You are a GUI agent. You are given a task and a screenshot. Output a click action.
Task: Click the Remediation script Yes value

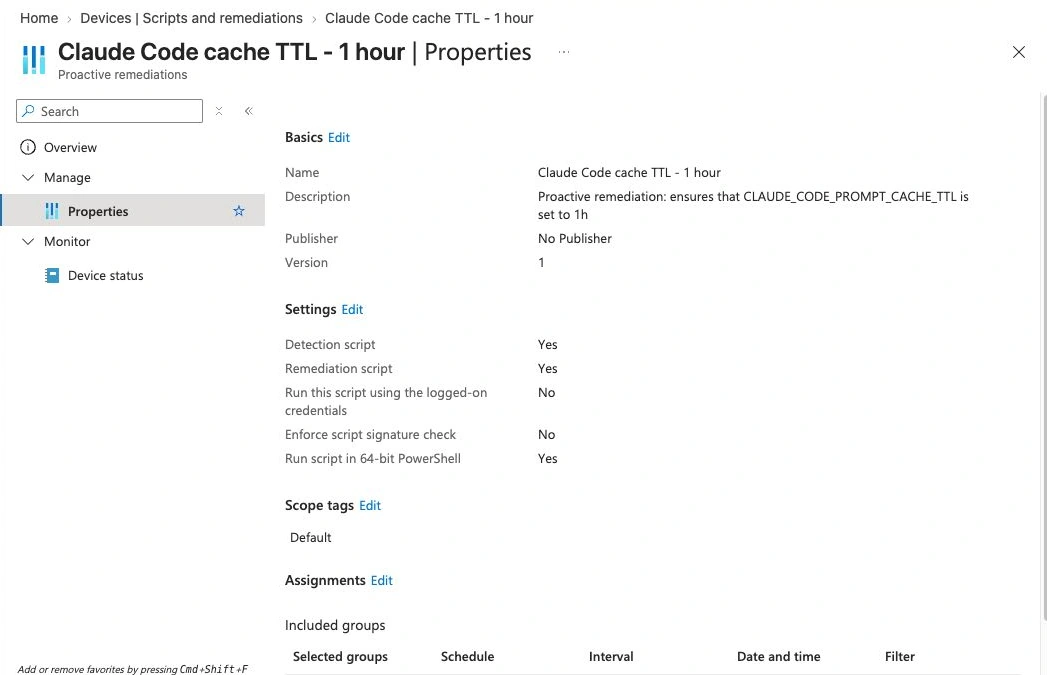pyautogui.click(x=548, y=369)
